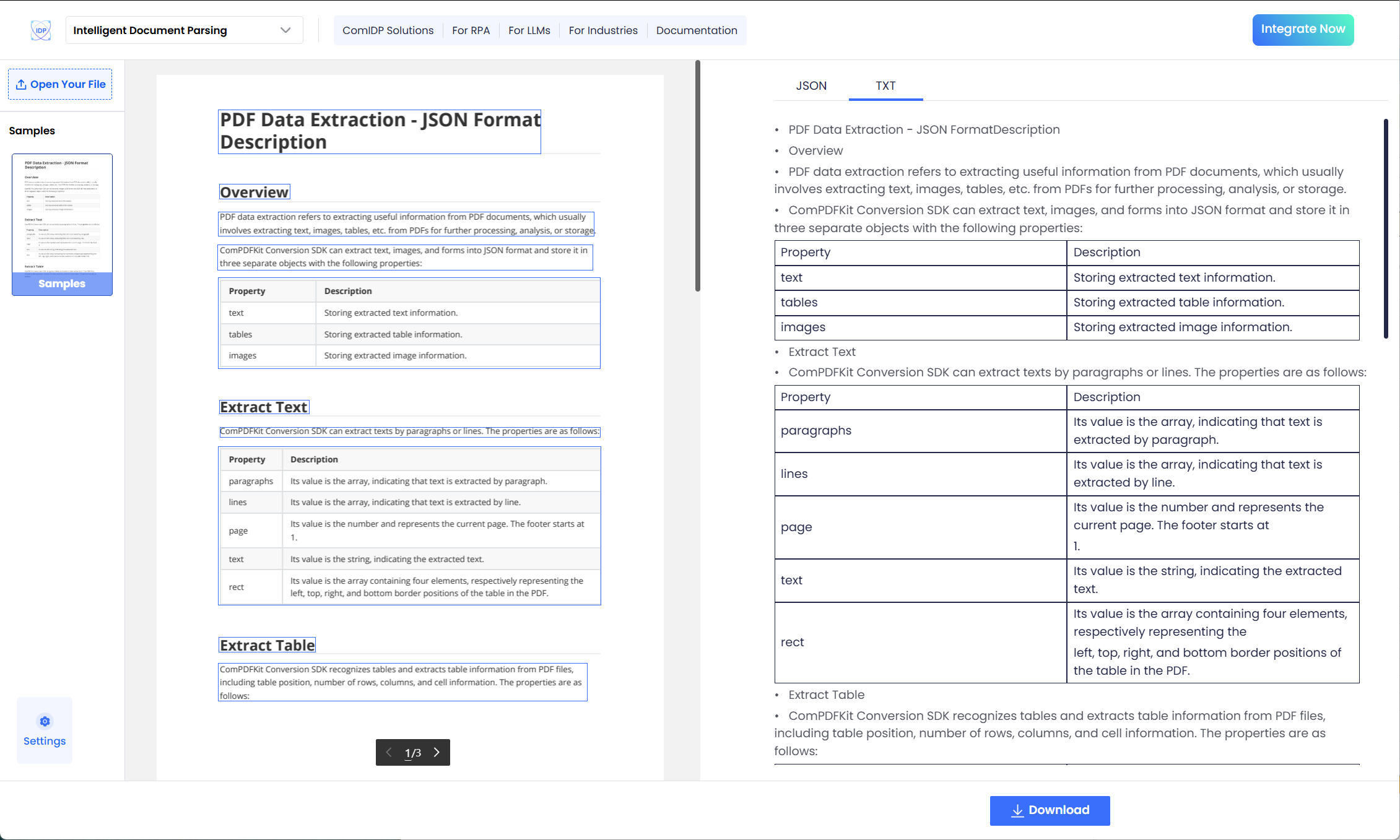Click 'images' cell in preview properties table
Image resolution: width=1400 pixels, height=840 pixels.
[268, 355]
